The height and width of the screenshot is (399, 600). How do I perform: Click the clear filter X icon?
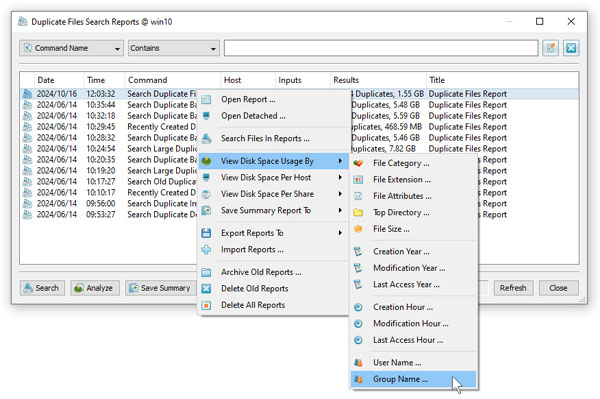click(571, 48)
